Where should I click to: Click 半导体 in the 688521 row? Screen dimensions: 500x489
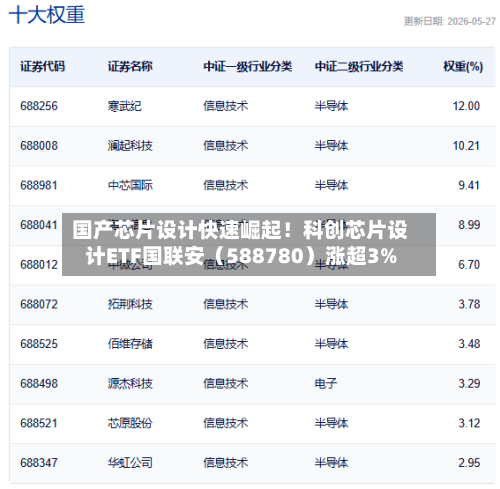pyautogui.click(x=331, y=423)
